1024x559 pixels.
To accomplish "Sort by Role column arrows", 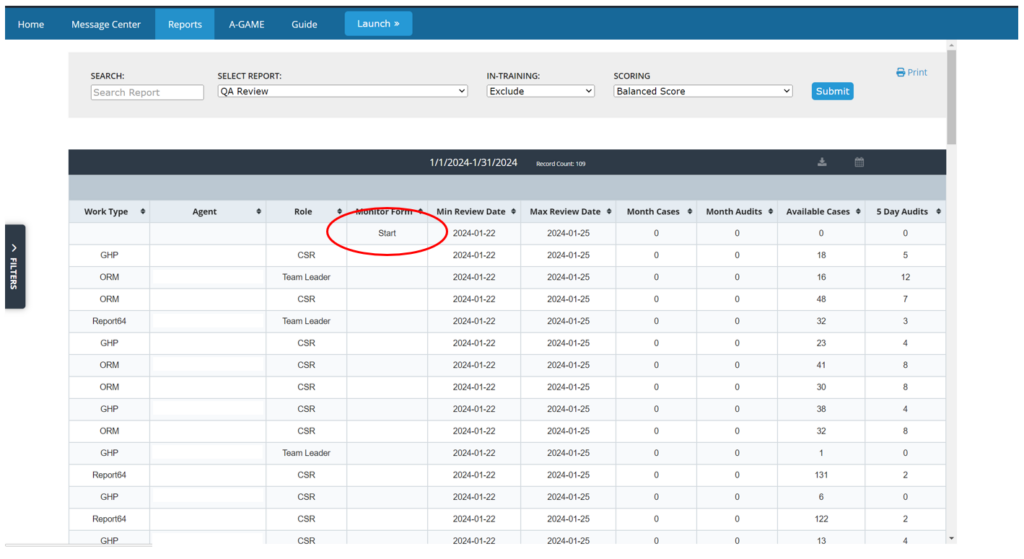I will 339,212.
